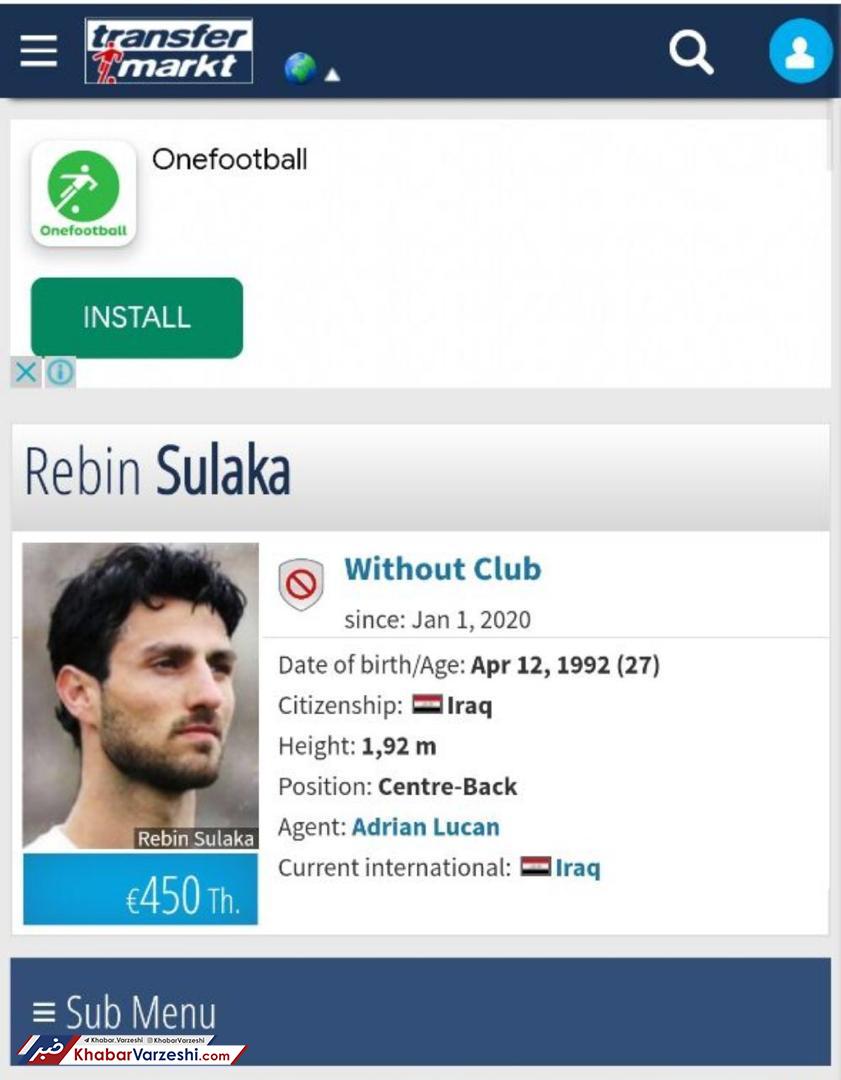Click the €450 Th. market value box

pyautogui.click(x=141, y=889)
